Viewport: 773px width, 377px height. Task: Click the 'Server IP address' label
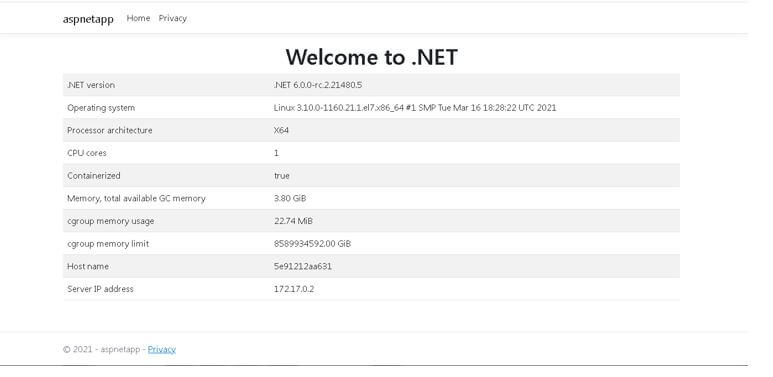(x=101, y=289)
